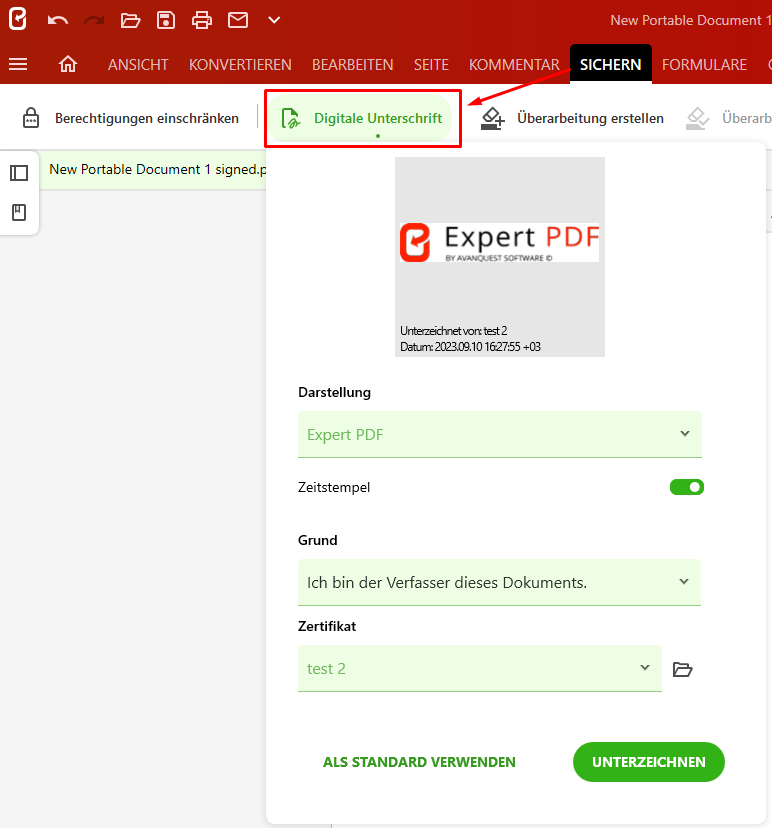Image resolution: width=772 pixels, height=828 pixels.
Task: Open the hamburger menu
Action: pos(18,64)
